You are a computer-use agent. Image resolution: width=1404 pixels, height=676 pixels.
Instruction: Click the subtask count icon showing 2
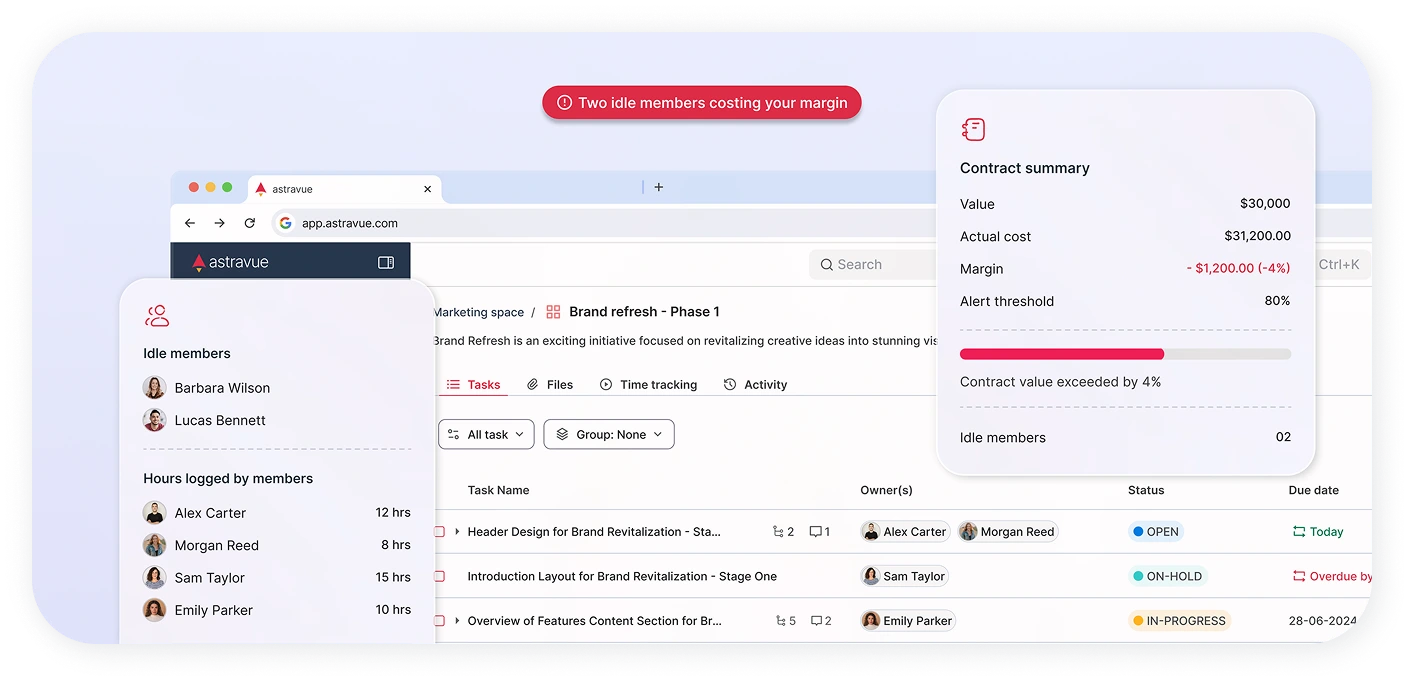[784, 532]
